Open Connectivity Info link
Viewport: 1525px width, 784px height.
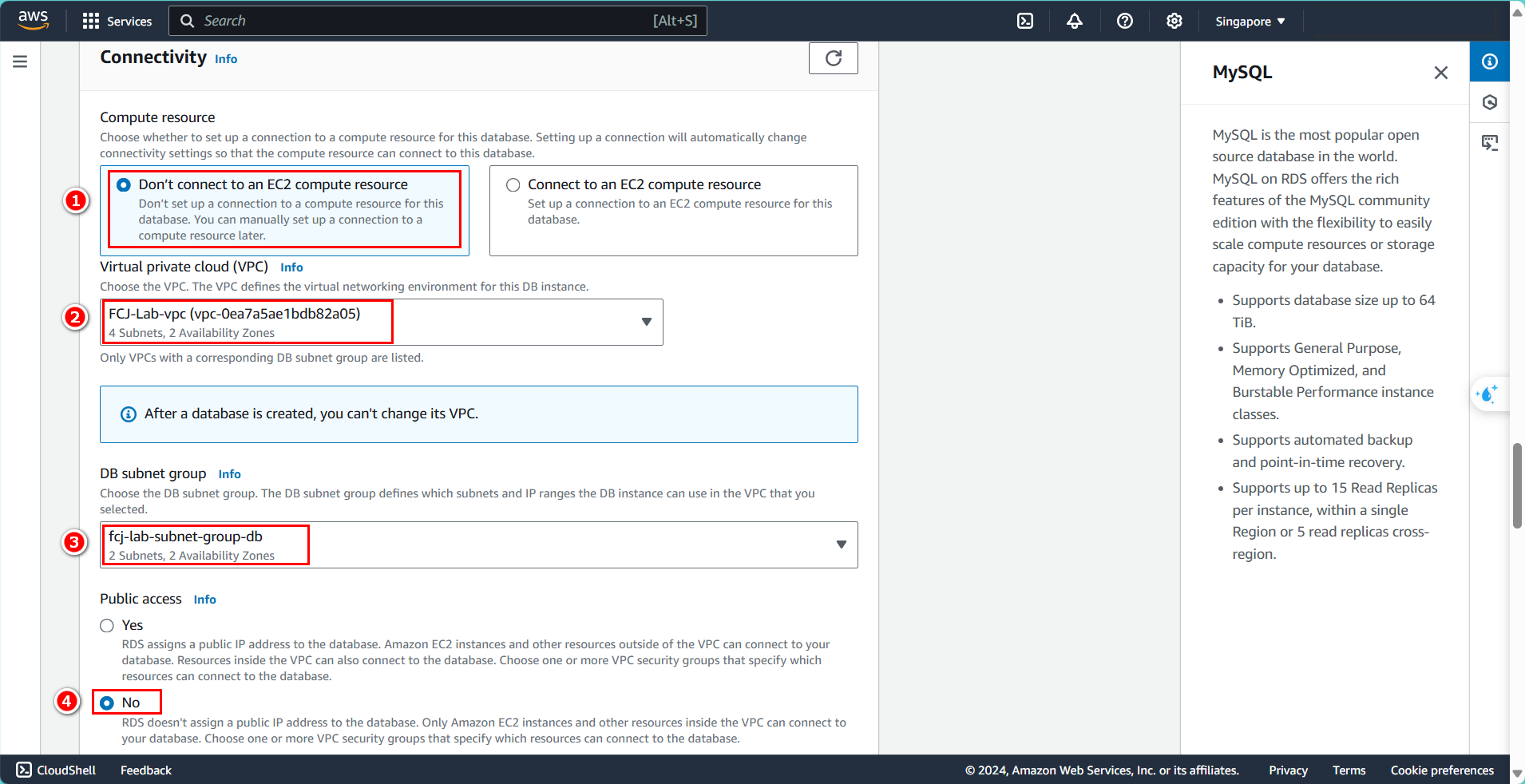pos(226,59)
